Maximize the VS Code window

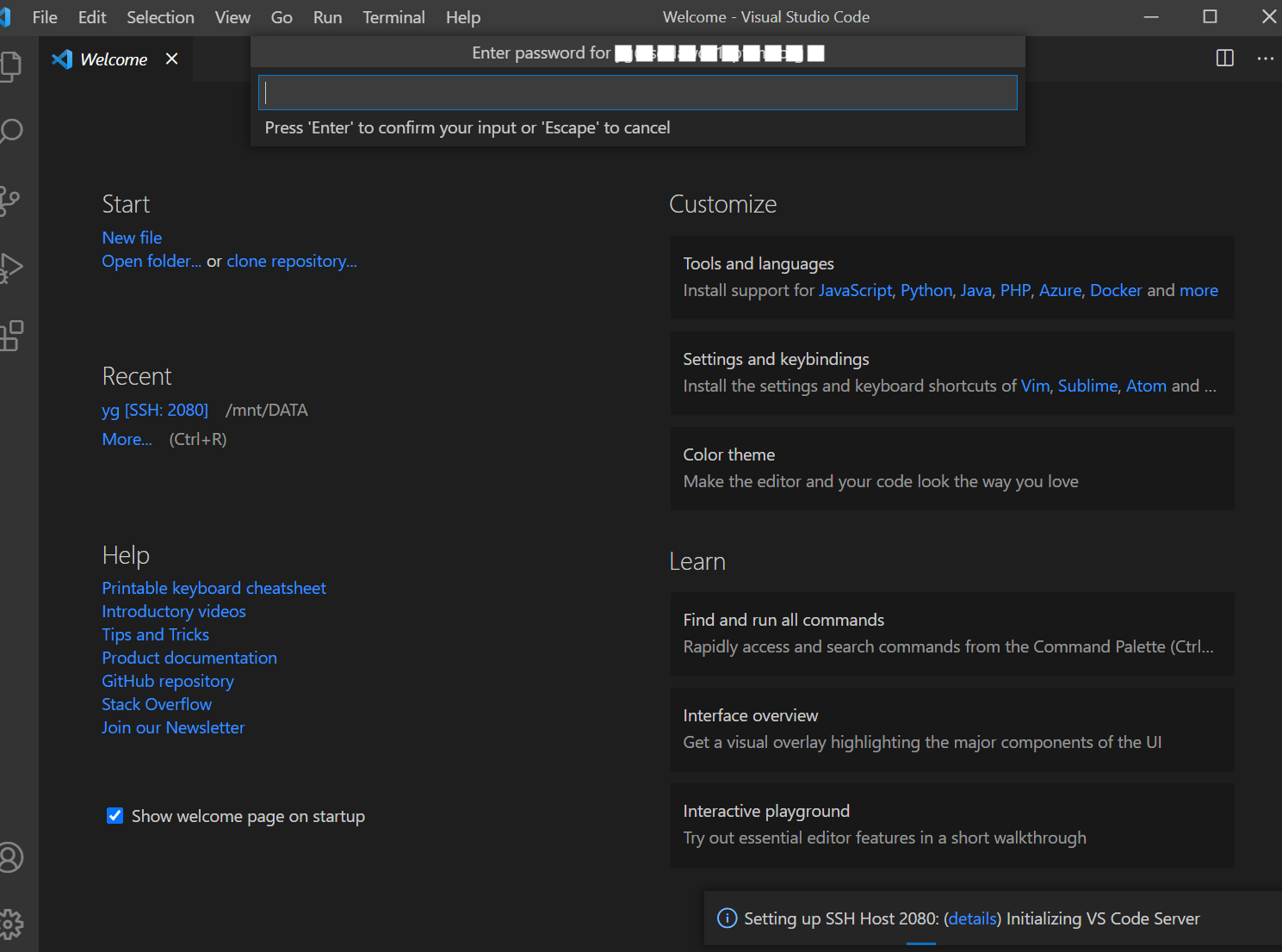click(x=1210, y=16)
